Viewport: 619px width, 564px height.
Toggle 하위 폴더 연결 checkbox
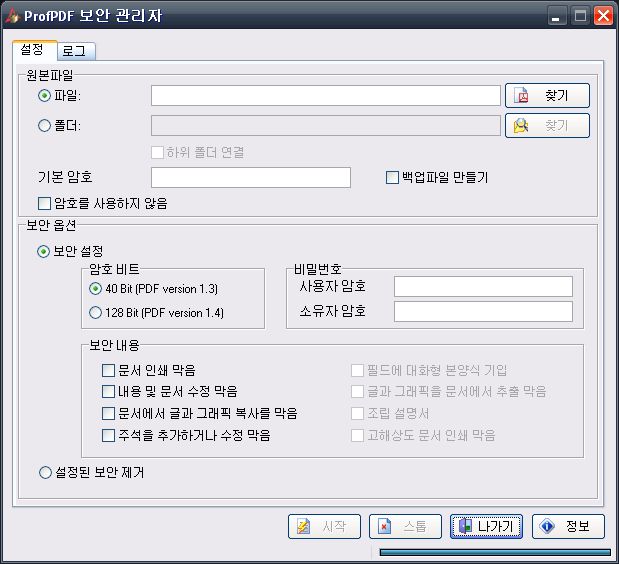click(158, 152)
